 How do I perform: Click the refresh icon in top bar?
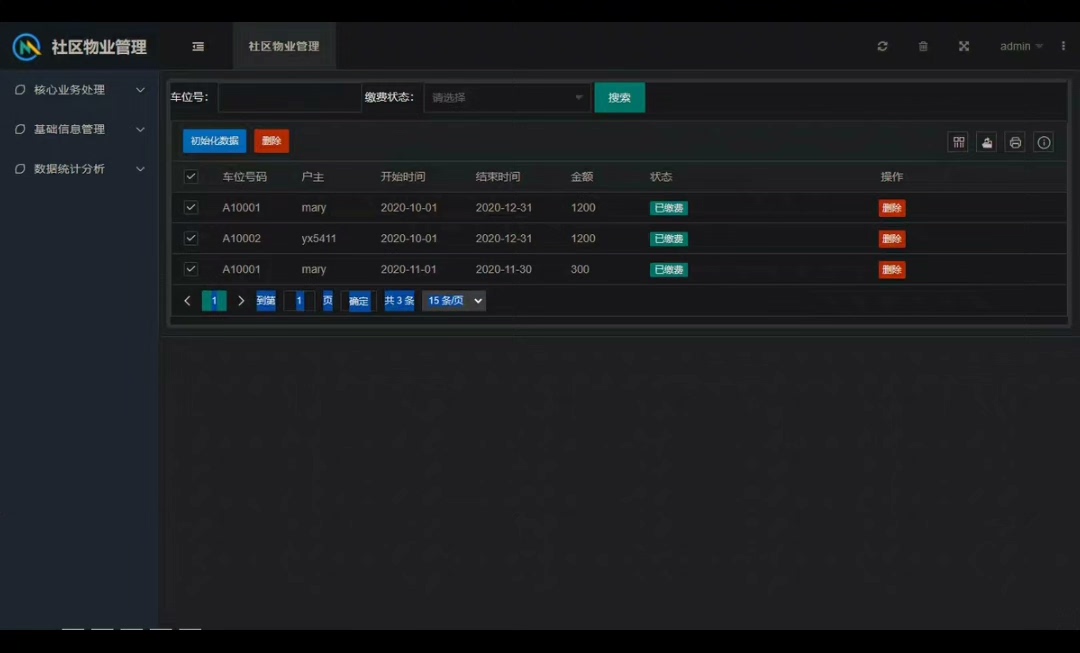tap(882, 46)
